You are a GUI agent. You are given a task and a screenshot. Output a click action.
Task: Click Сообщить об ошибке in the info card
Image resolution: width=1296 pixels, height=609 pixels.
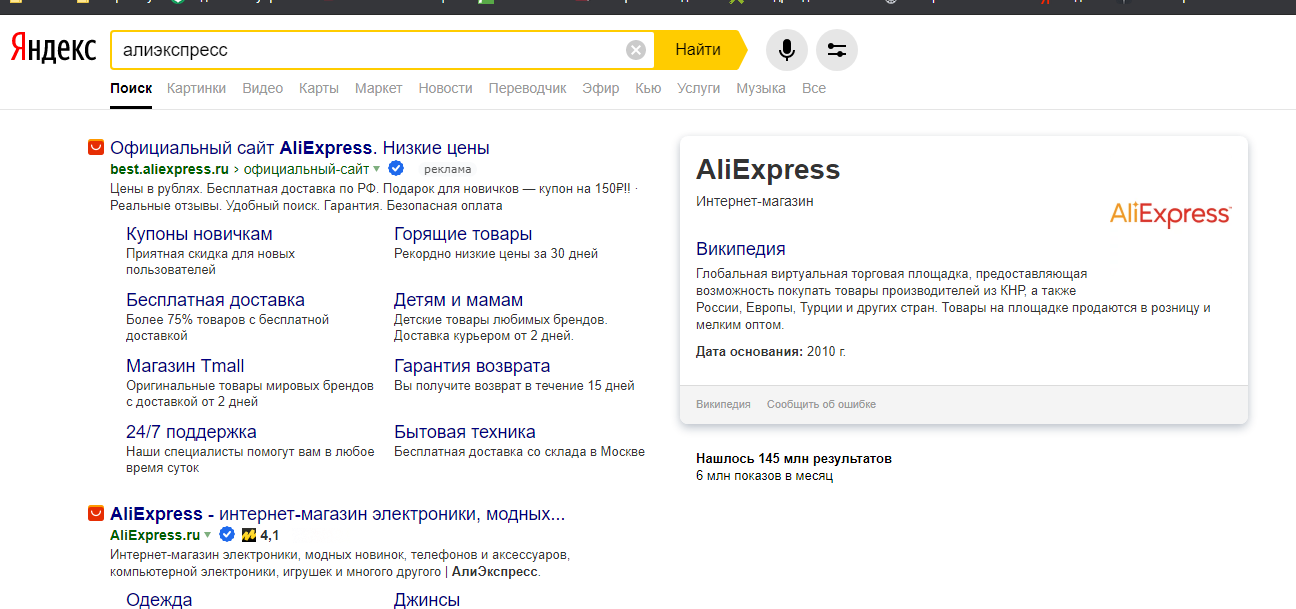click(x=821, y=404)
